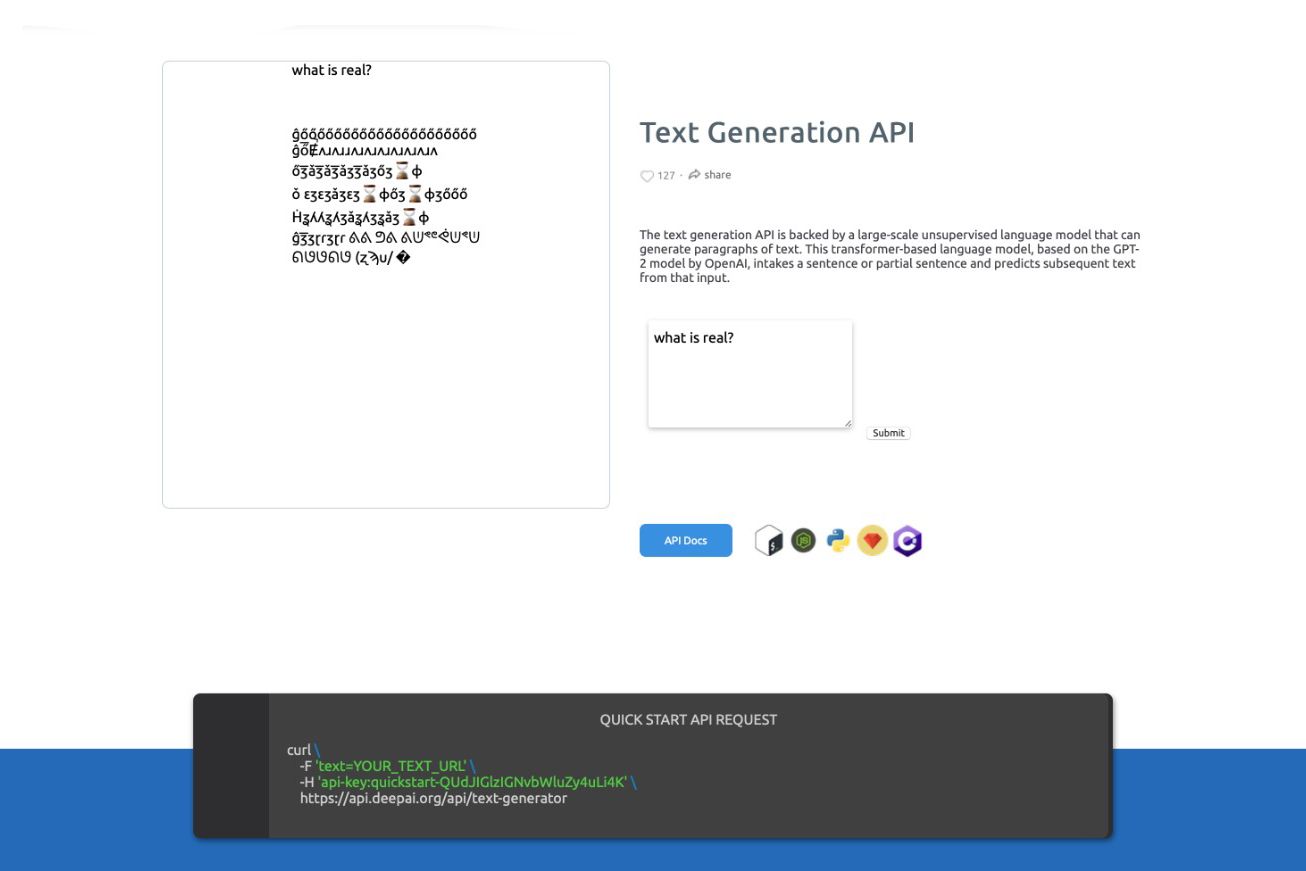Click "what is real?" in the output panel
This screenshot has height=871, width=1306.
point(332,70)
